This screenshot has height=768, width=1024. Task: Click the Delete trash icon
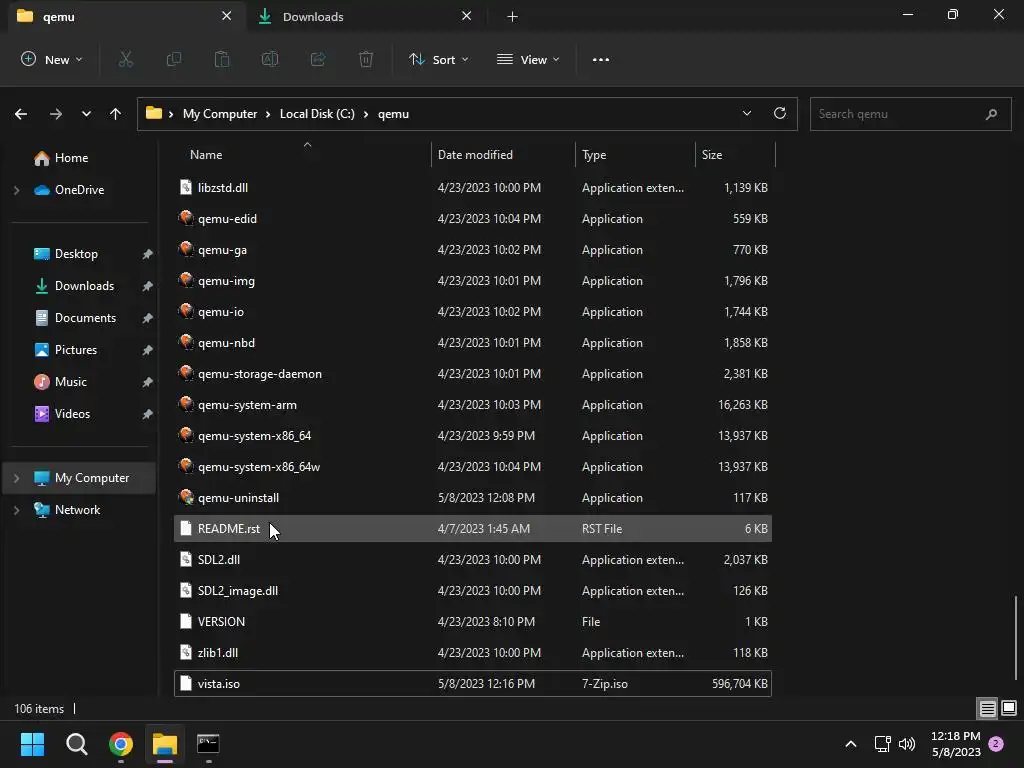click(x=366, y=59)
